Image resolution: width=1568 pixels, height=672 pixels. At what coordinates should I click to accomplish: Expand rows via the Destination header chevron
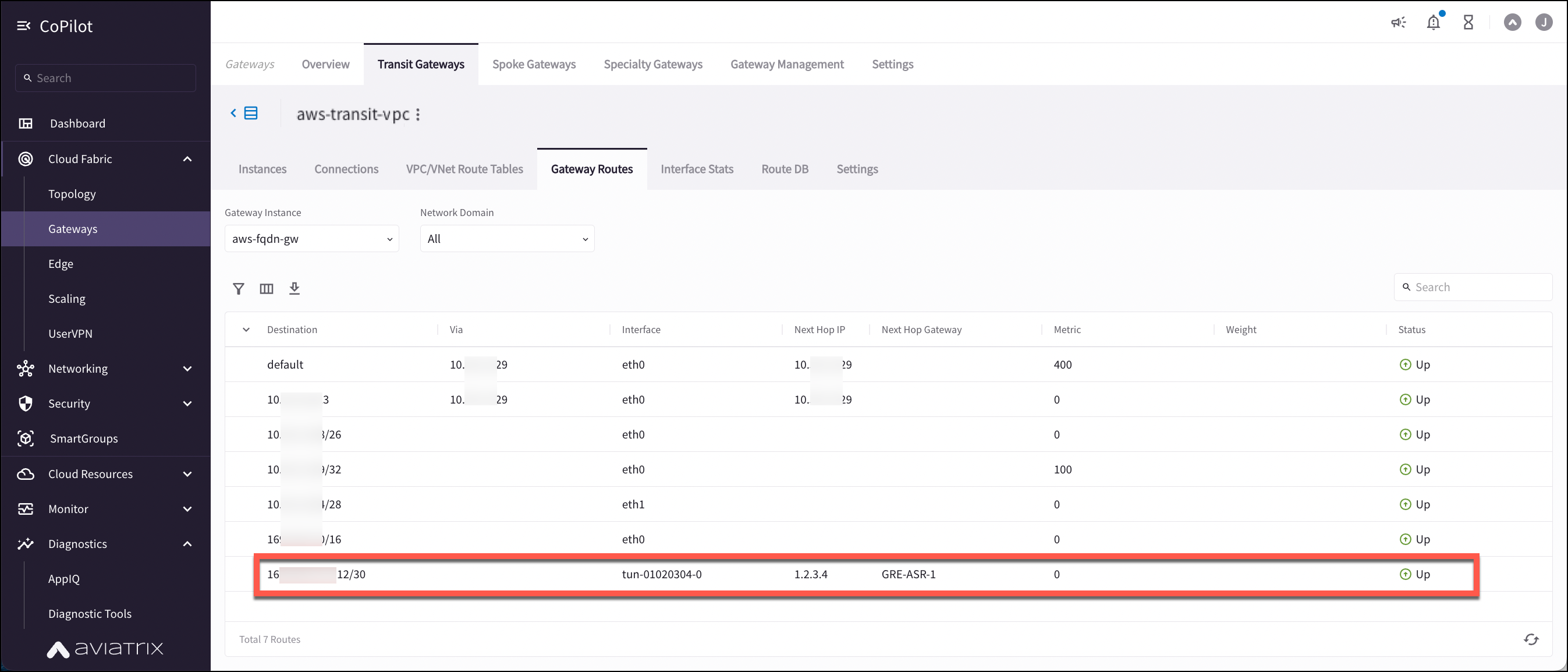point(246,330)
